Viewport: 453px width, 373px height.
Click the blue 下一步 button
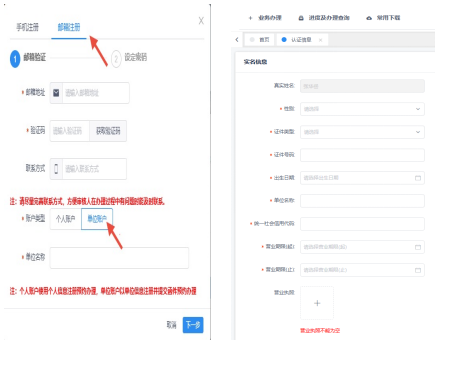click(193, 325)
